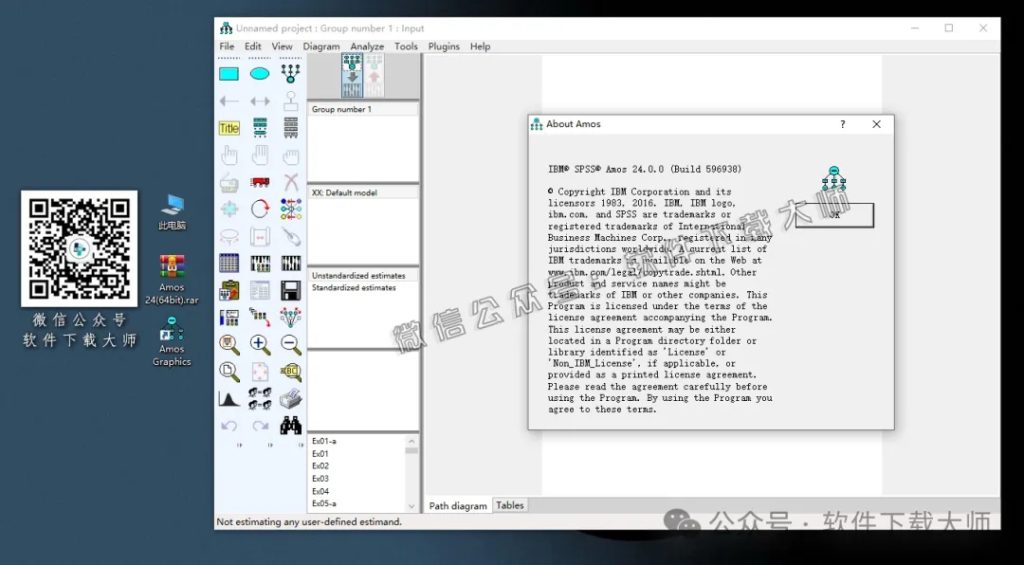Open the multiple-group analysis icon

260,398
